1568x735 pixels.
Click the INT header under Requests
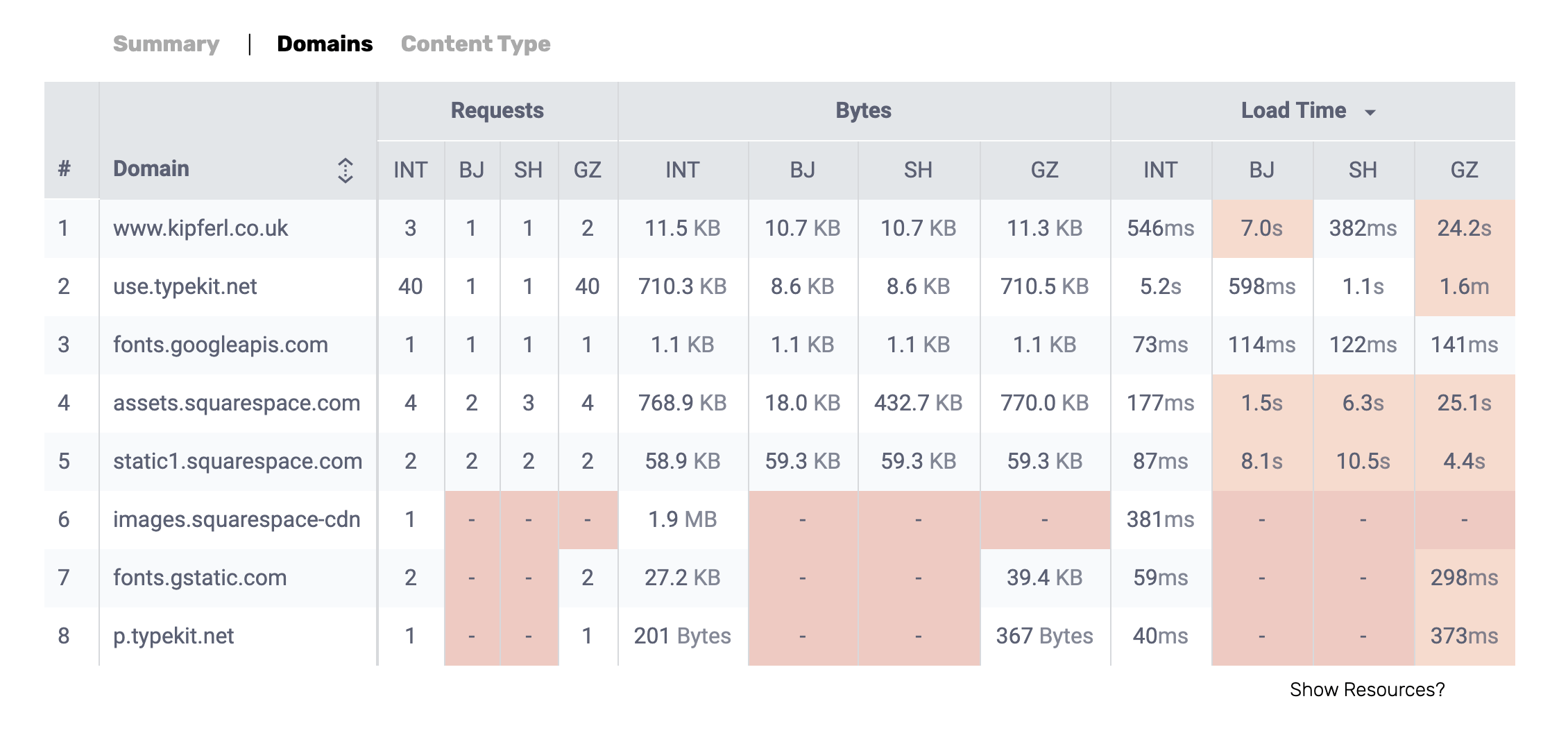[x=411, y=170]
